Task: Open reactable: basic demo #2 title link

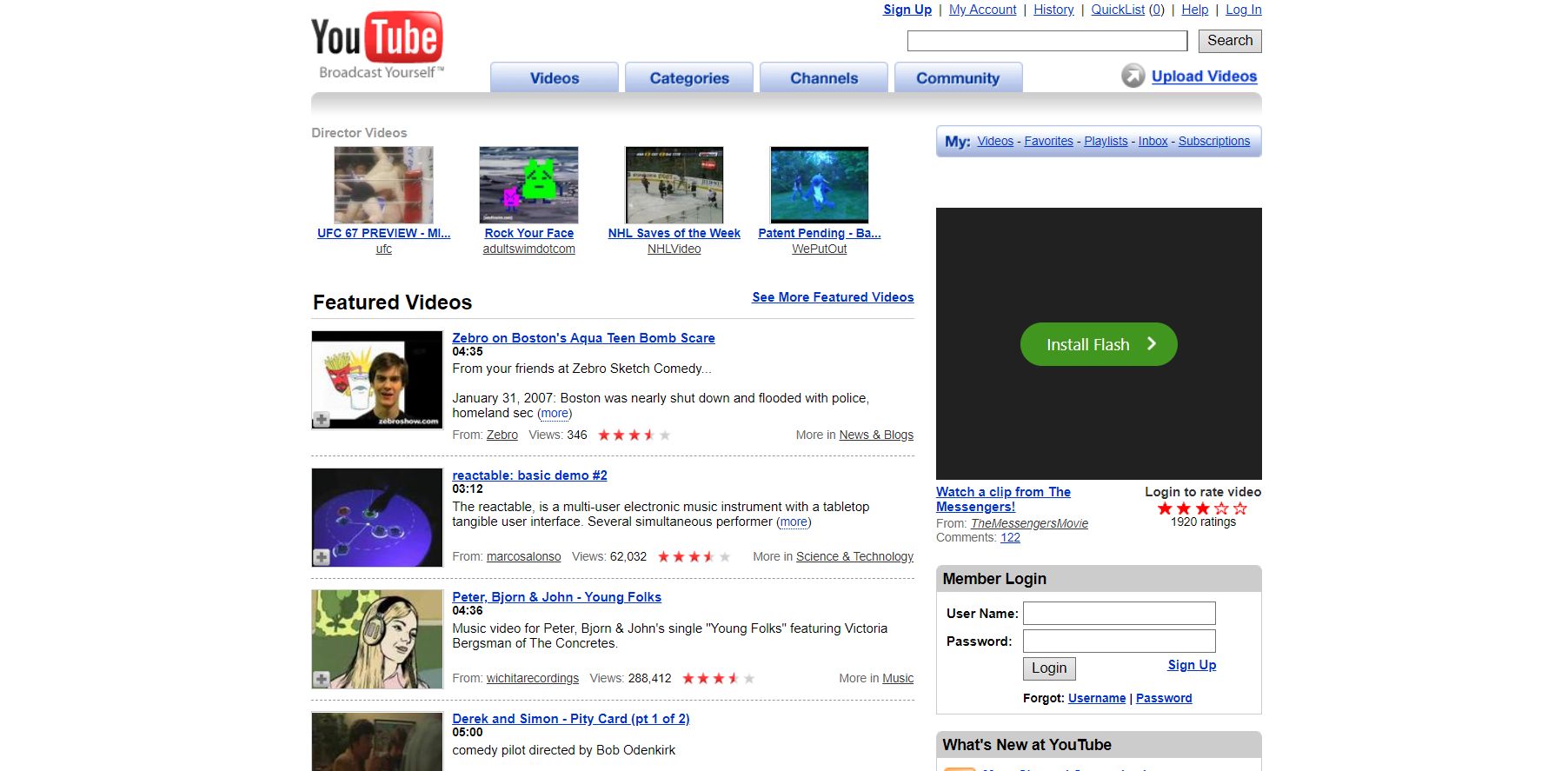Action: (529, 475)
